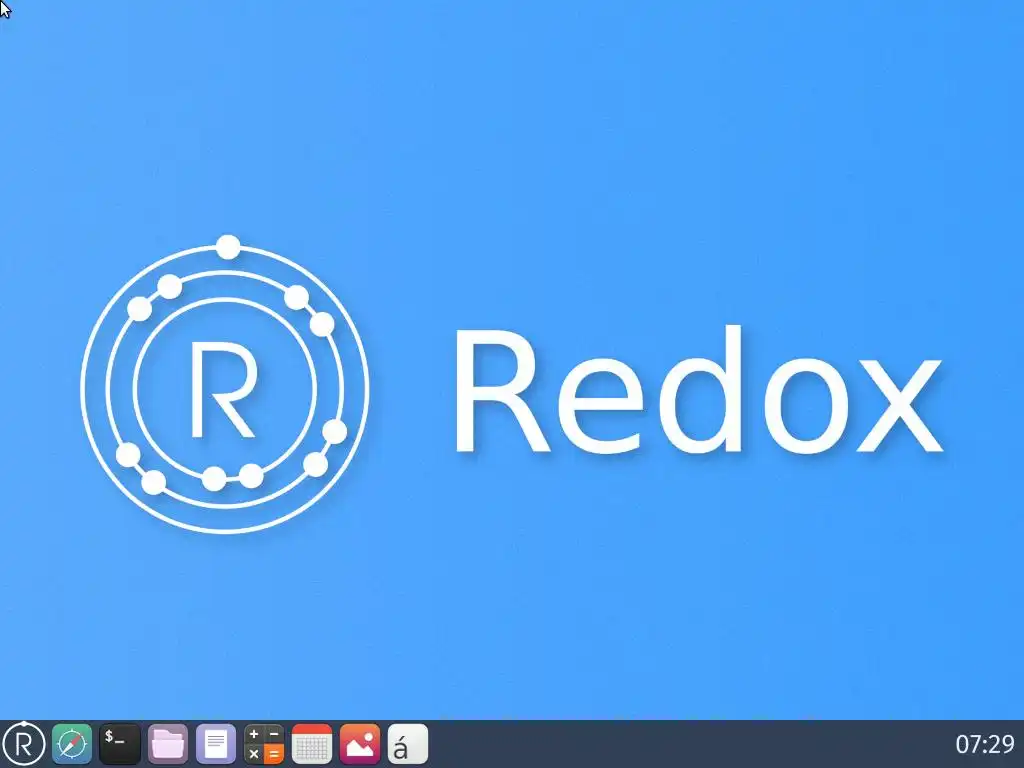
Task: Open the calendar app icon
Action: (x=312, y=744)
